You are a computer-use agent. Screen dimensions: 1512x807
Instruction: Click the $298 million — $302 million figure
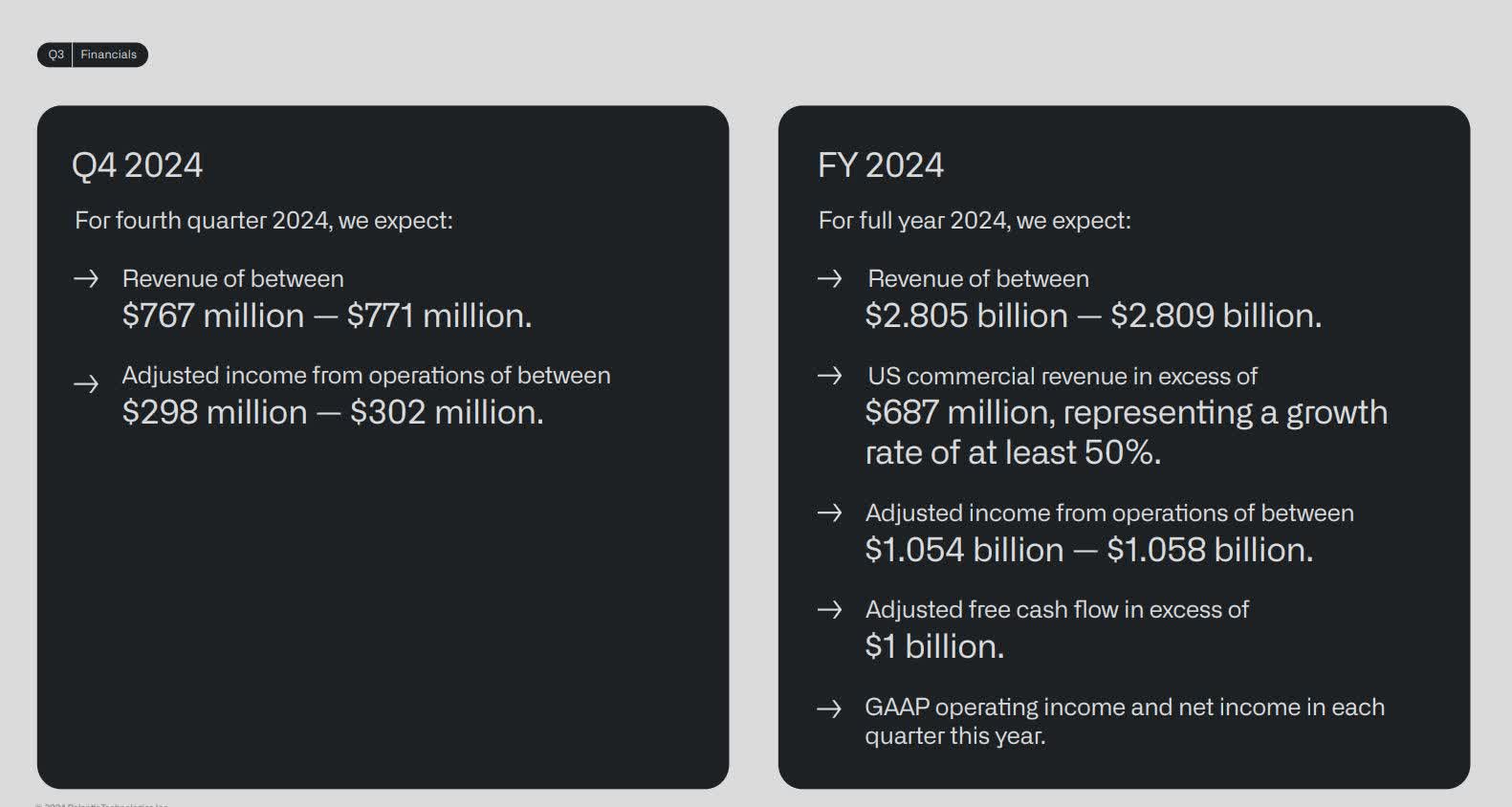pyautogui.click(x=332, y=412)
